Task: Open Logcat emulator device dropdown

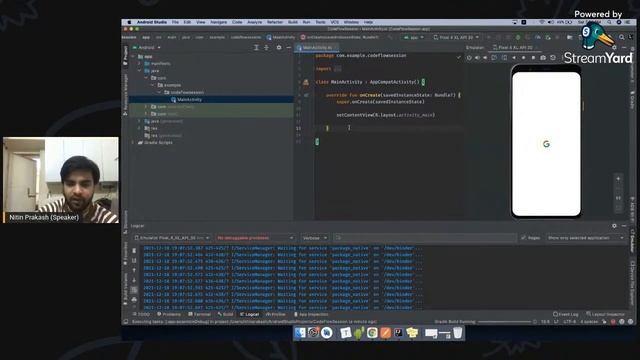Action: pos(172,238)
